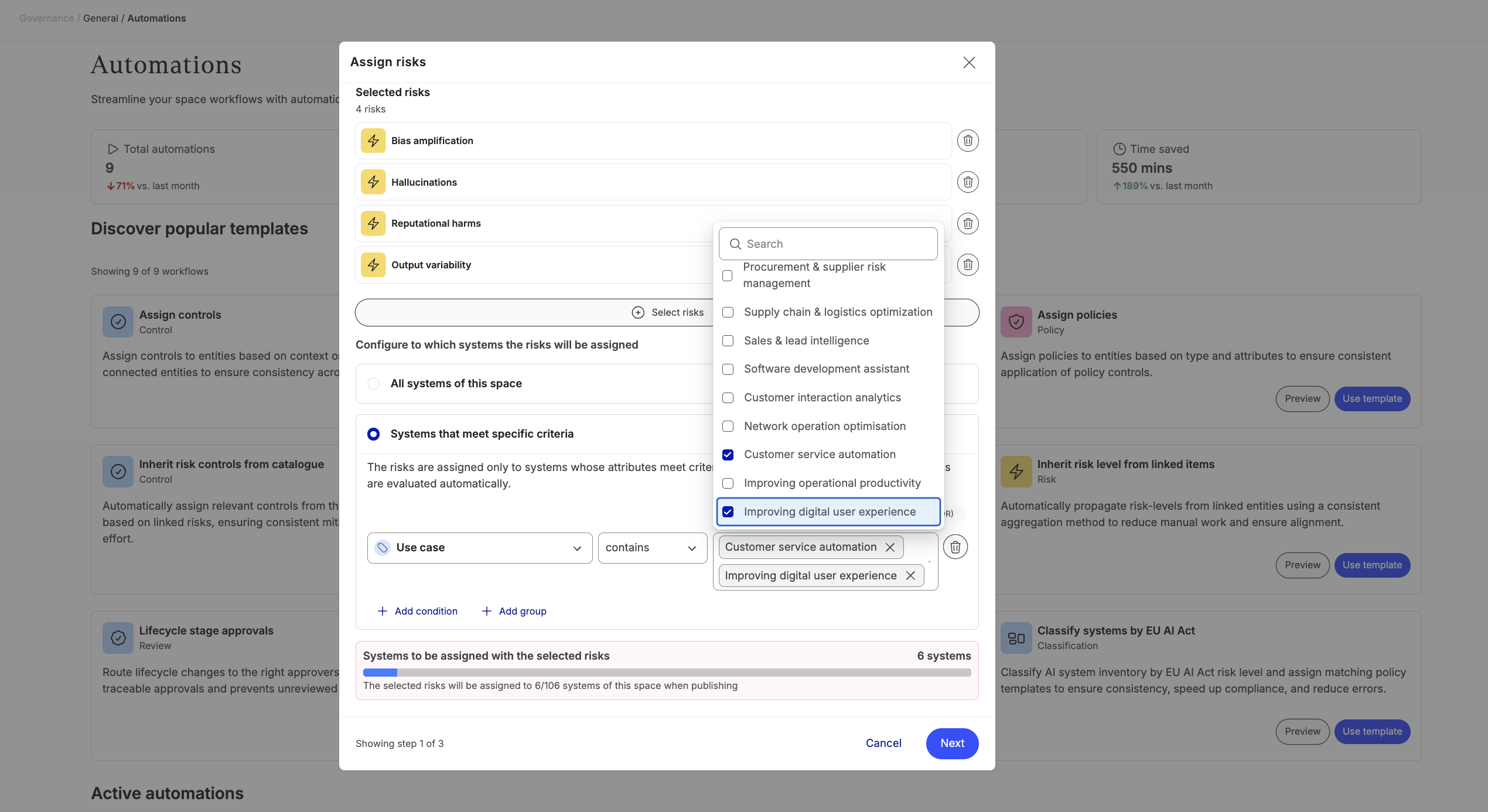The image size is (1488, 812).
Task: Click the Next button
Action: [x=952, y=743]
